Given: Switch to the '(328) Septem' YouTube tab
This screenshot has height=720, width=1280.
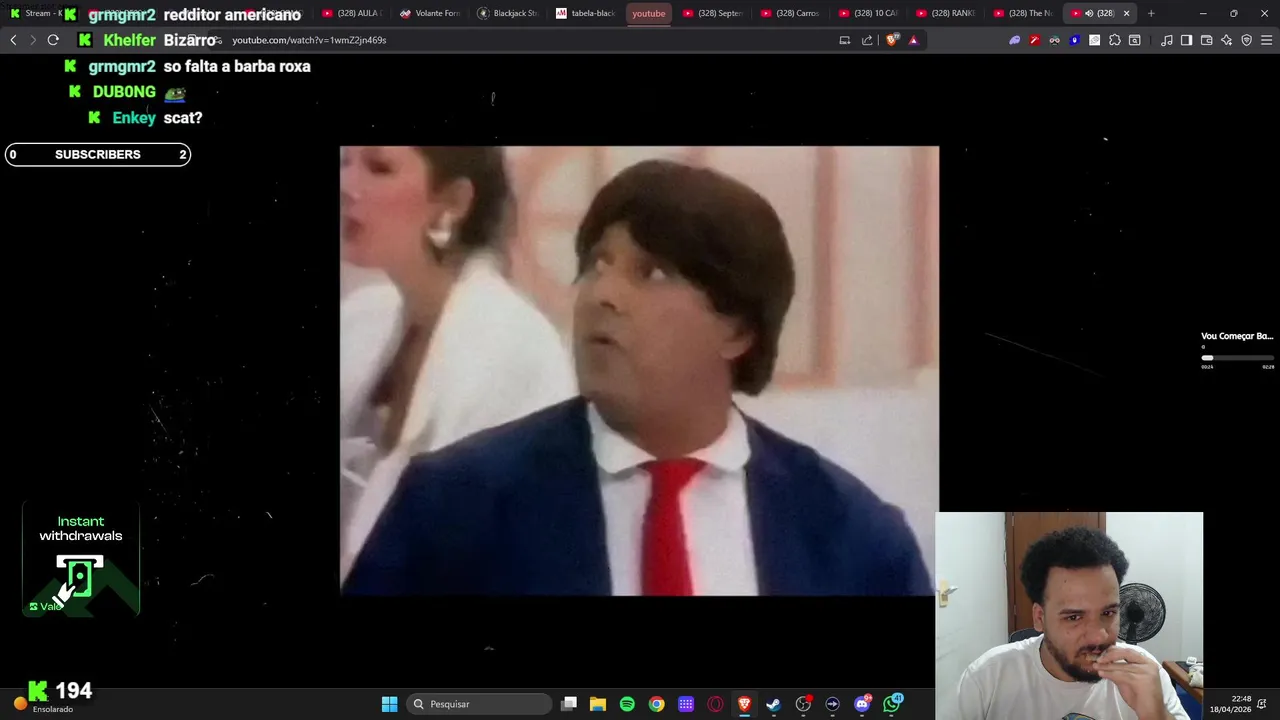Looking at the screenshot, I should 713,13.
